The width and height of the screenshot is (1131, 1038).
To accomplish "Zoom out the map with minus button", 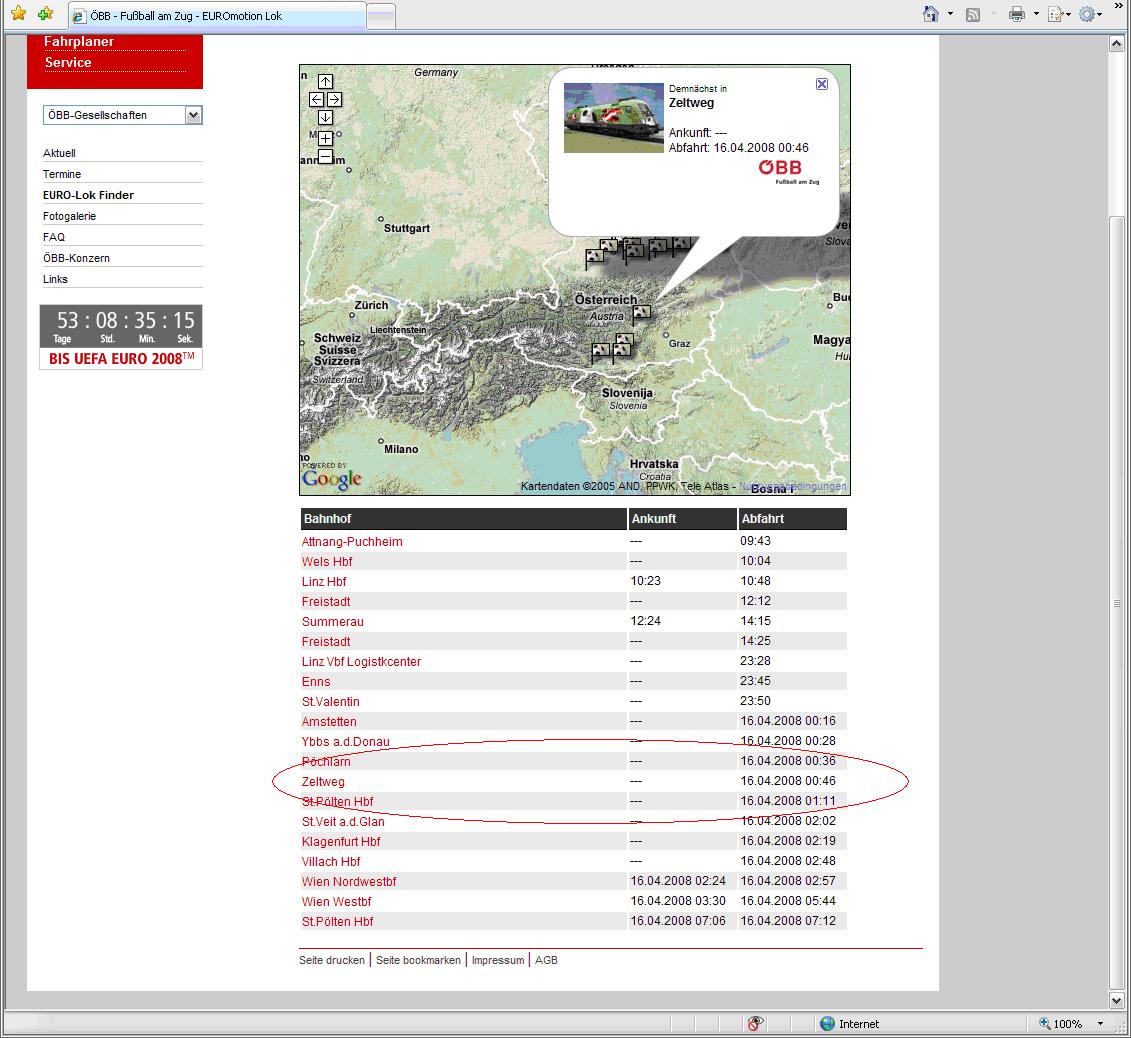I will 325,156.
